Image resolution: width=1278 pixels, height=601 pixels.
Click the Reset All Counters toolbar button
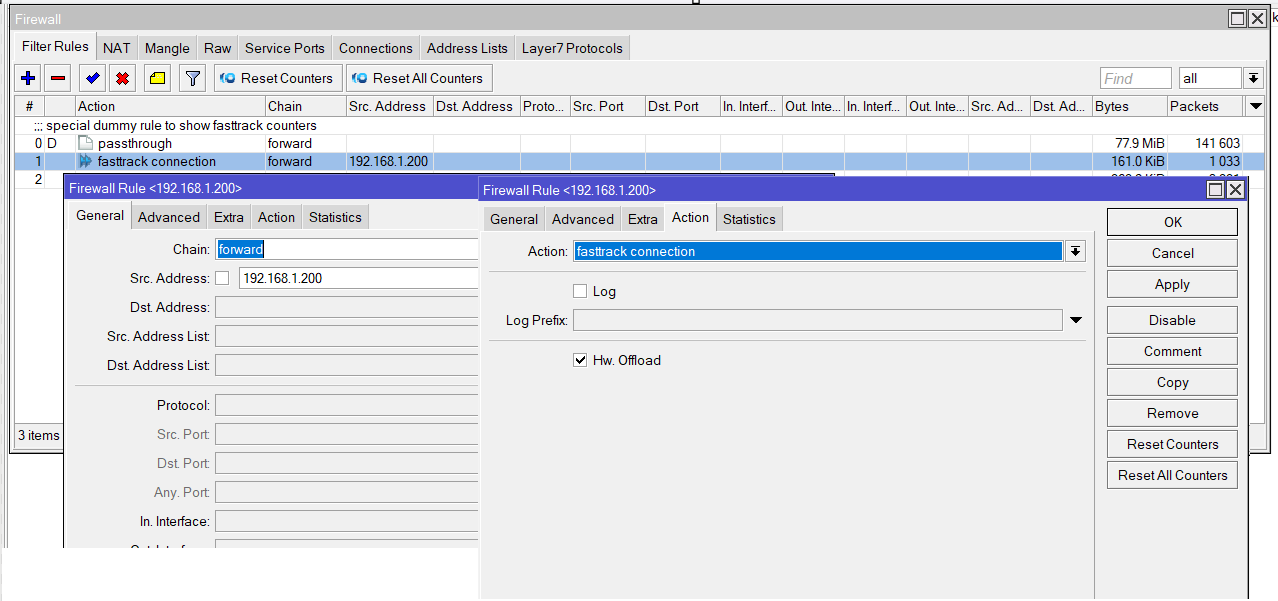point(418,78)
